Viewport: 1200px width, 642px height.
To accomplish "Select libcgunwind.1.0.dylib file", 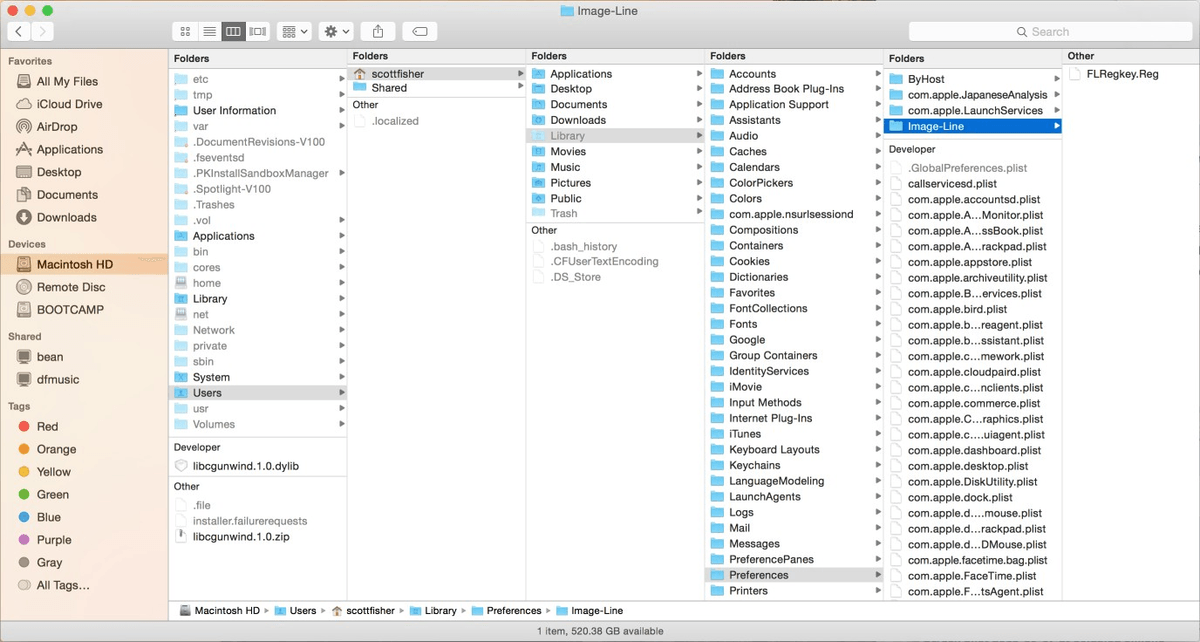I will point(245,466).
